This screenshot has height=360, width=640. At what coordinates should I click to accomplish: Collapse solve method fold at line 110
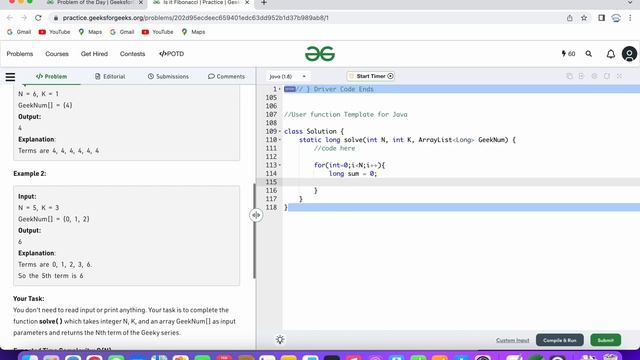(280, 140)
